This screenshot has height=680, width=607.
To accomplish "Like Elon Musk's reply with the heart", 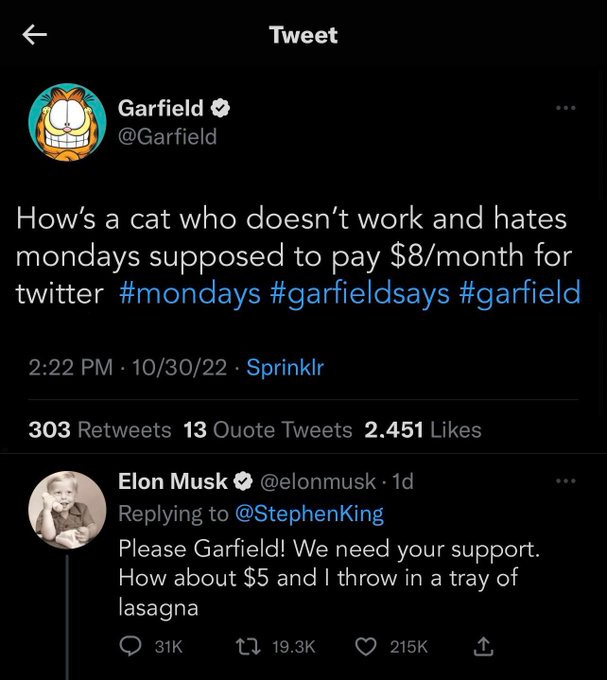I will tap(367, 647).
